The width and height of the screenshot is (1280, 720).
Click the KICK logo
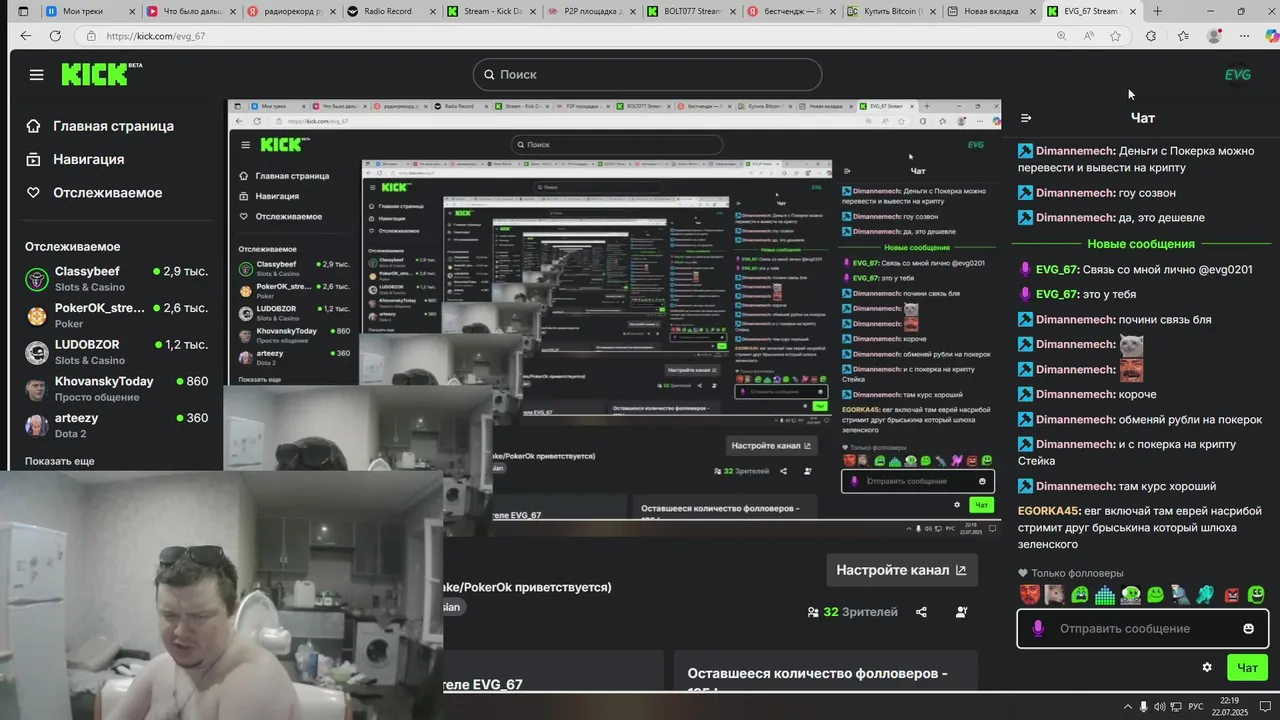(95, 74)
